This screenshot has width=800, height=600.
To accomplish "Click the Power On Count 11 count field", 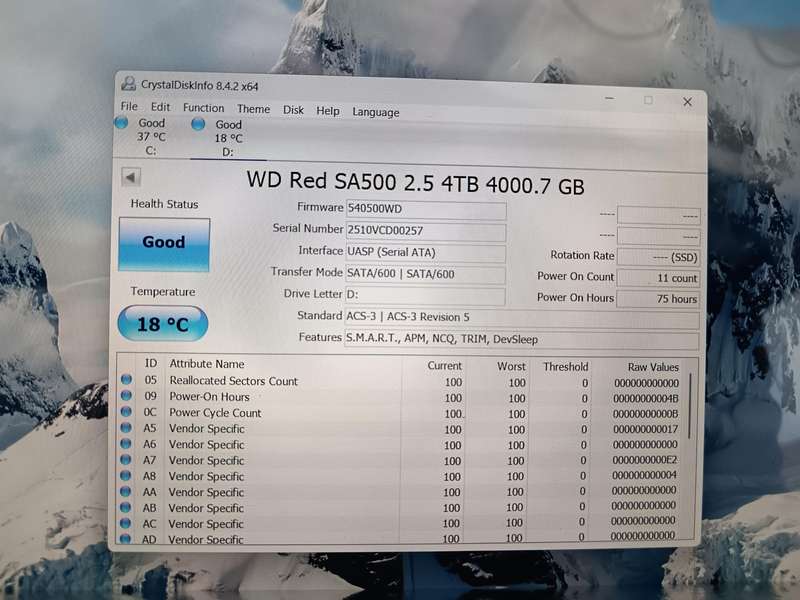I will [x=658, y=278].
